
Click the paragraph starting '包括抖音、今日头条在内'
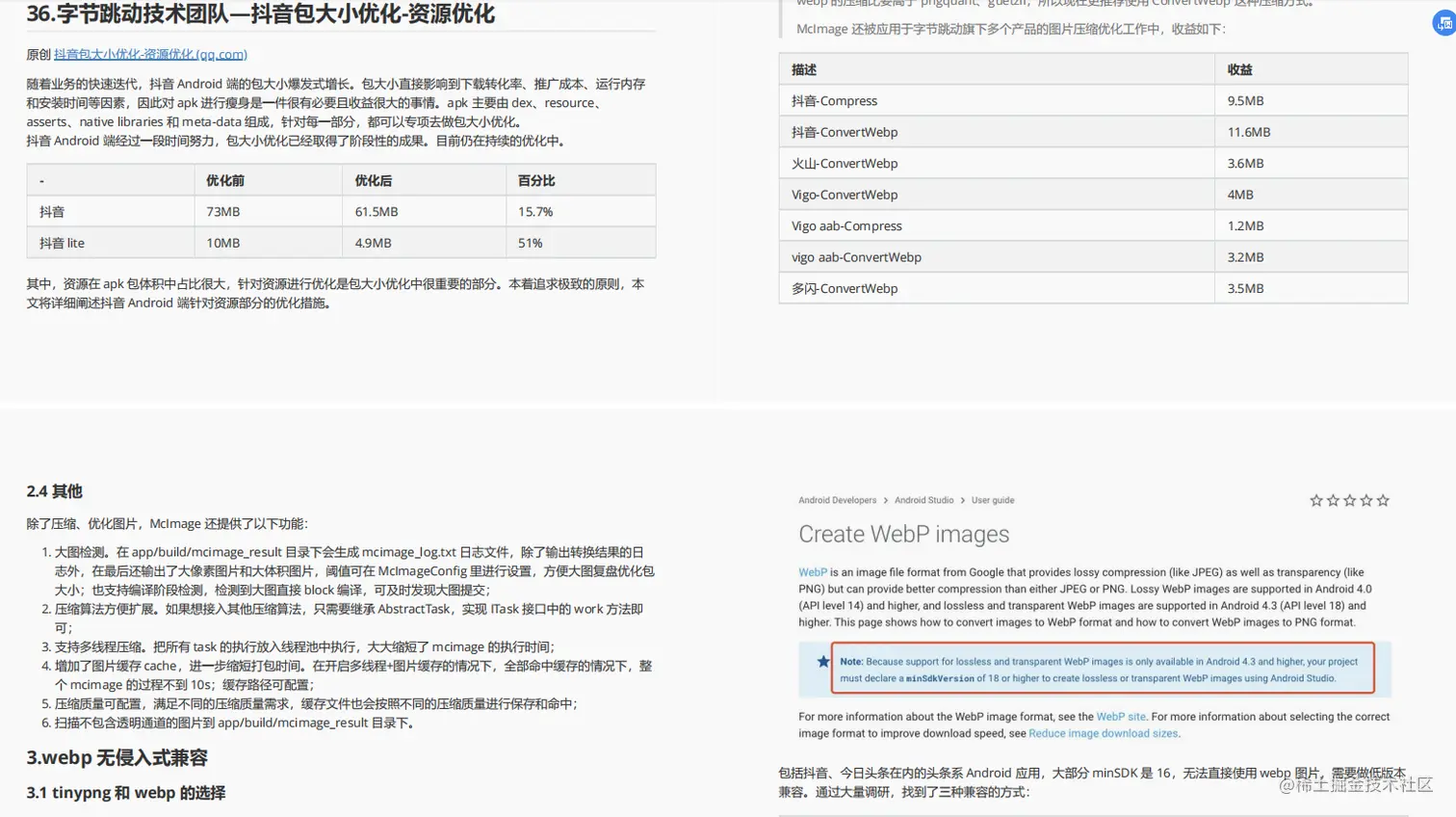1092,782
